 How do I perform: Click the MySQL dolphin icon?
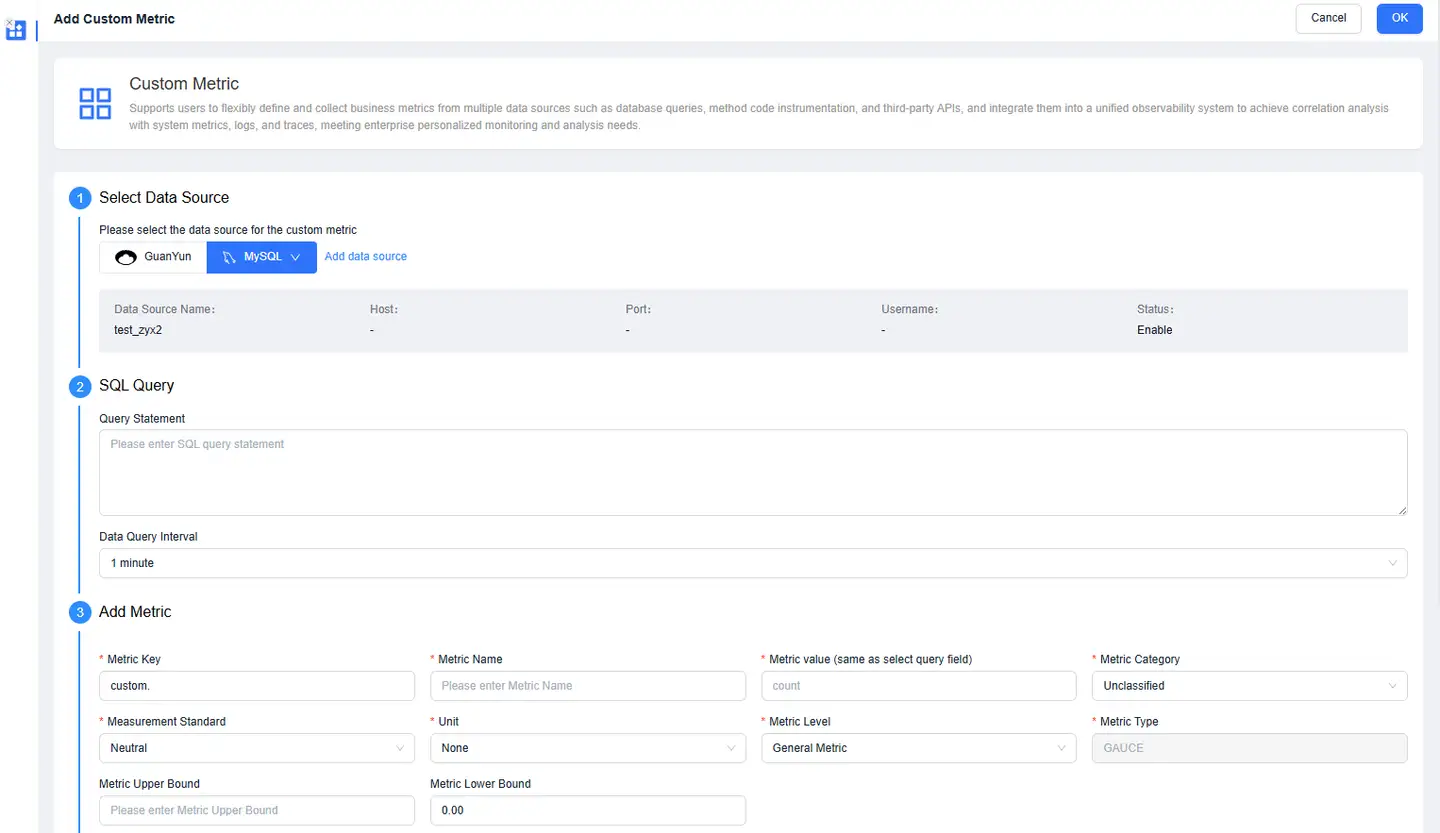(x=229, y=257)
